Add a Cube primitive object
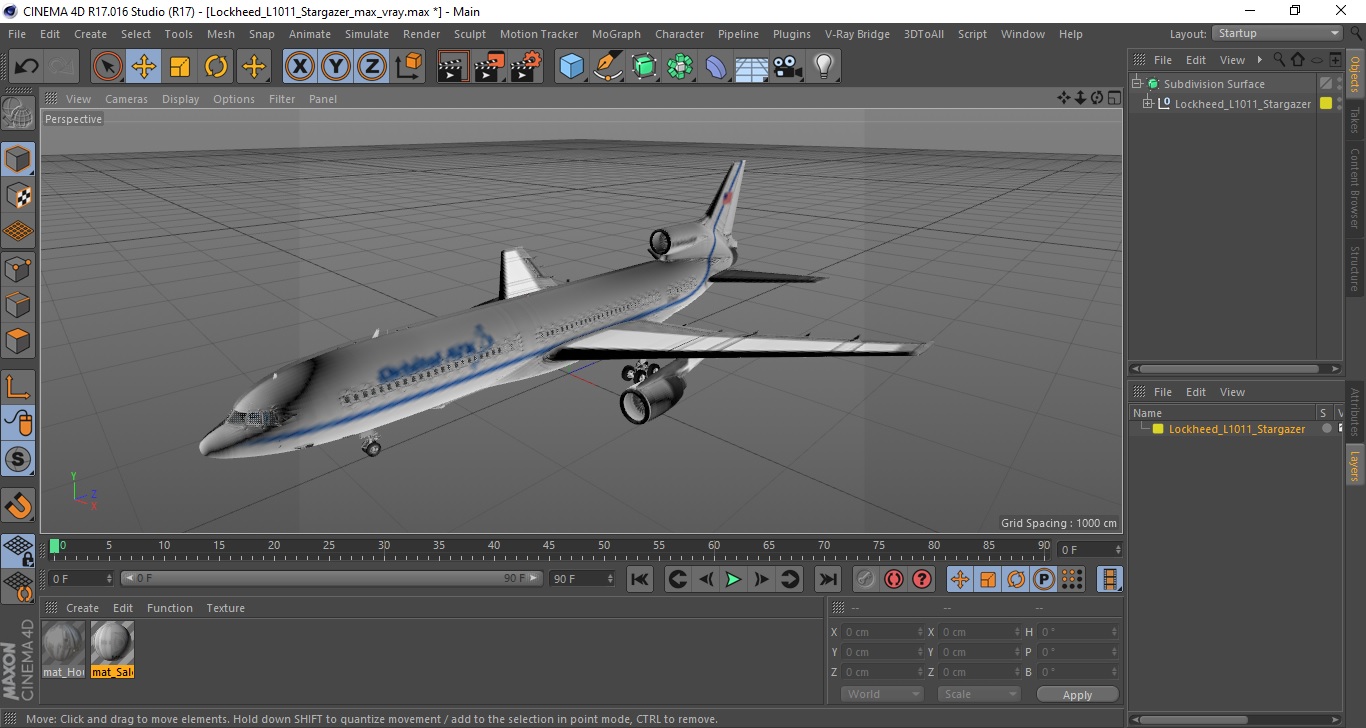This screenshot has height=728, width=1366. pos(571,67)
